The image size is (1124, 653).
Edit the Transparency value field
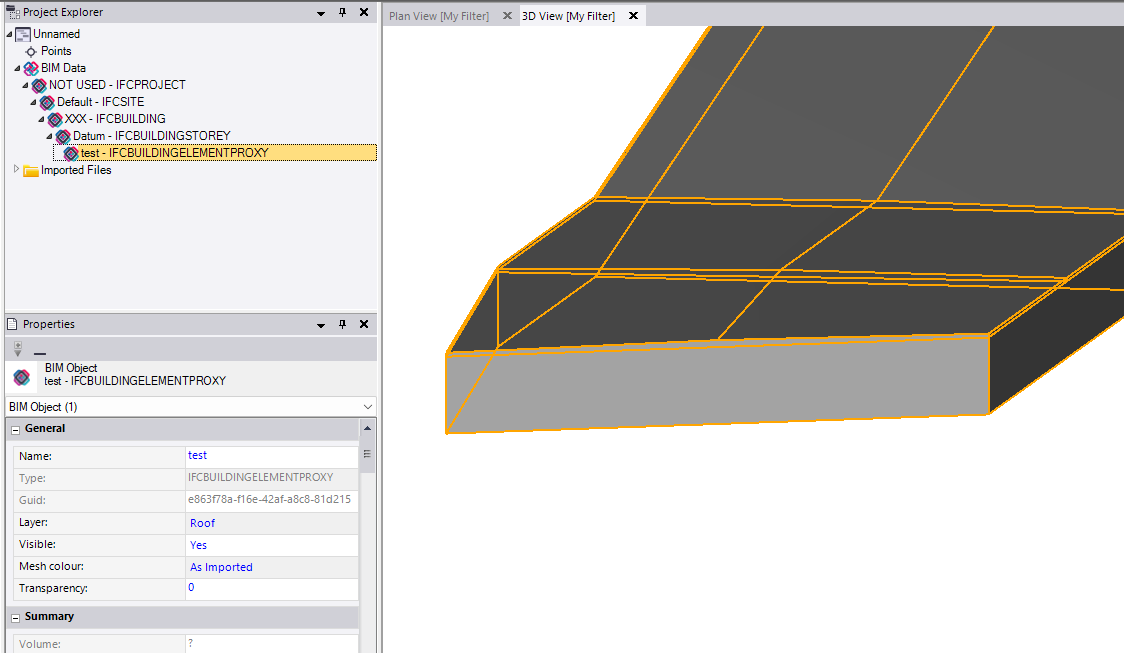coord(270,588)
